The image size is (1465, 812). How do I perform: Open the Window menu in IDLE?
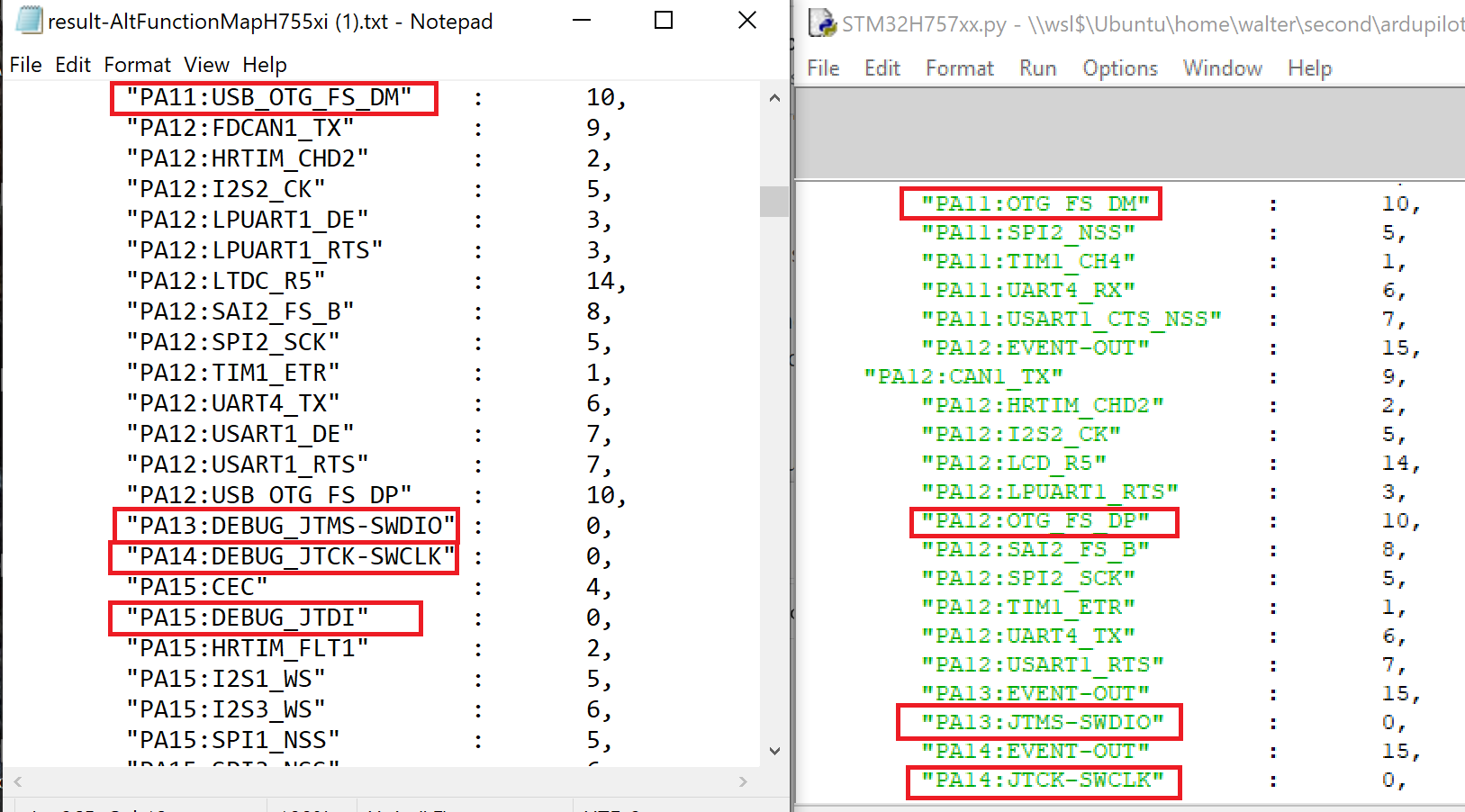1222,68
